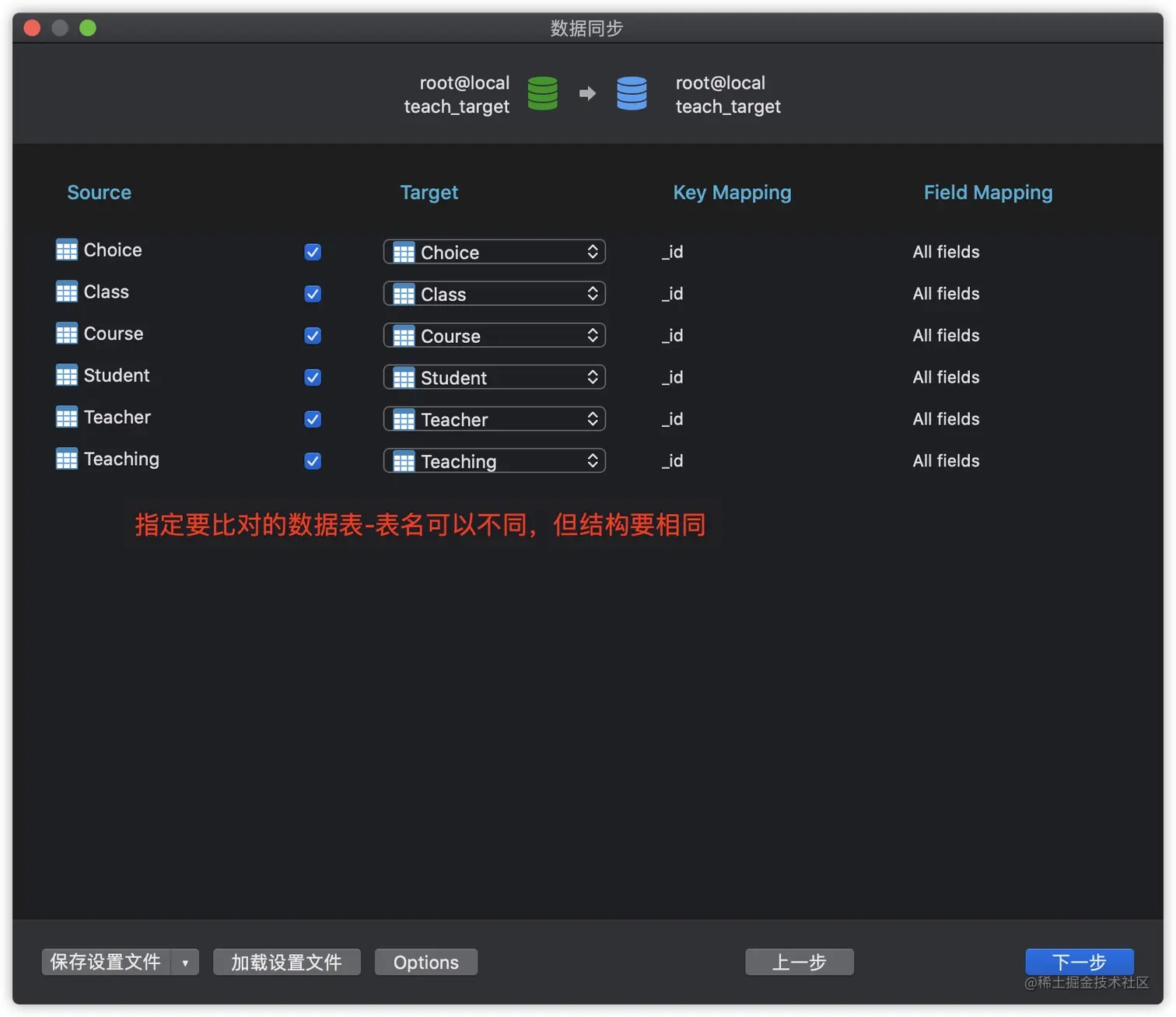This screenshot has width=1176, height=1017.
Task: Click All fields mapping for Teaching
Action: (x=946, y=461)
